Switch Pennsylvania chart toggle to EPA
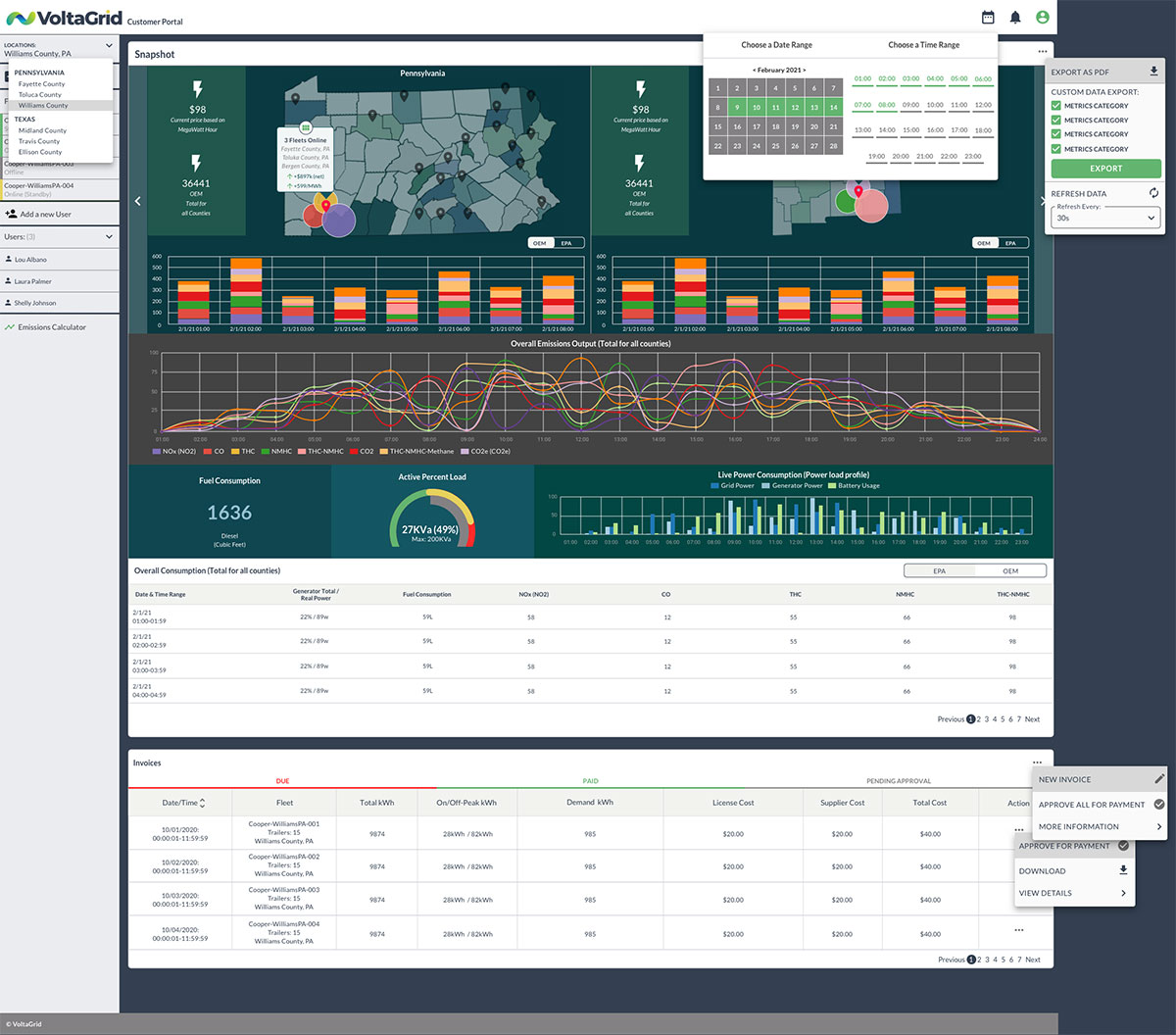This screenshot has width=1176, height=1035. pos(566,243)
